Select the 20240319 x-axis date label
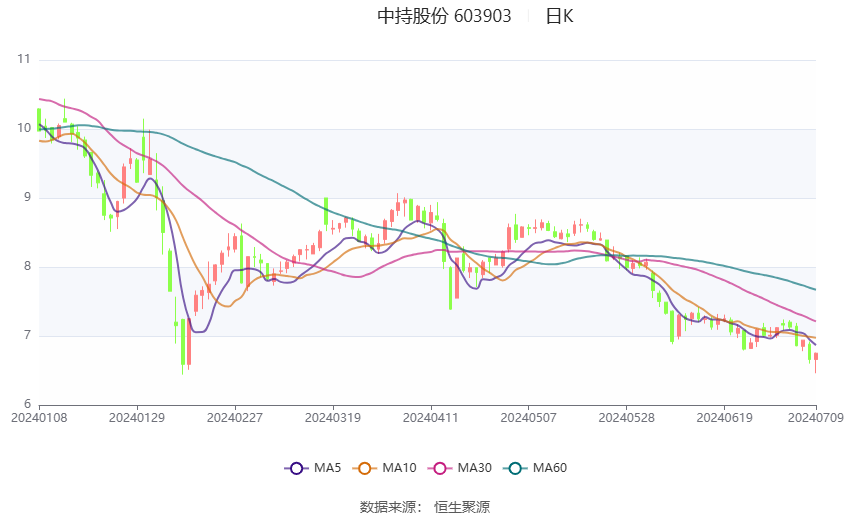 333,418
